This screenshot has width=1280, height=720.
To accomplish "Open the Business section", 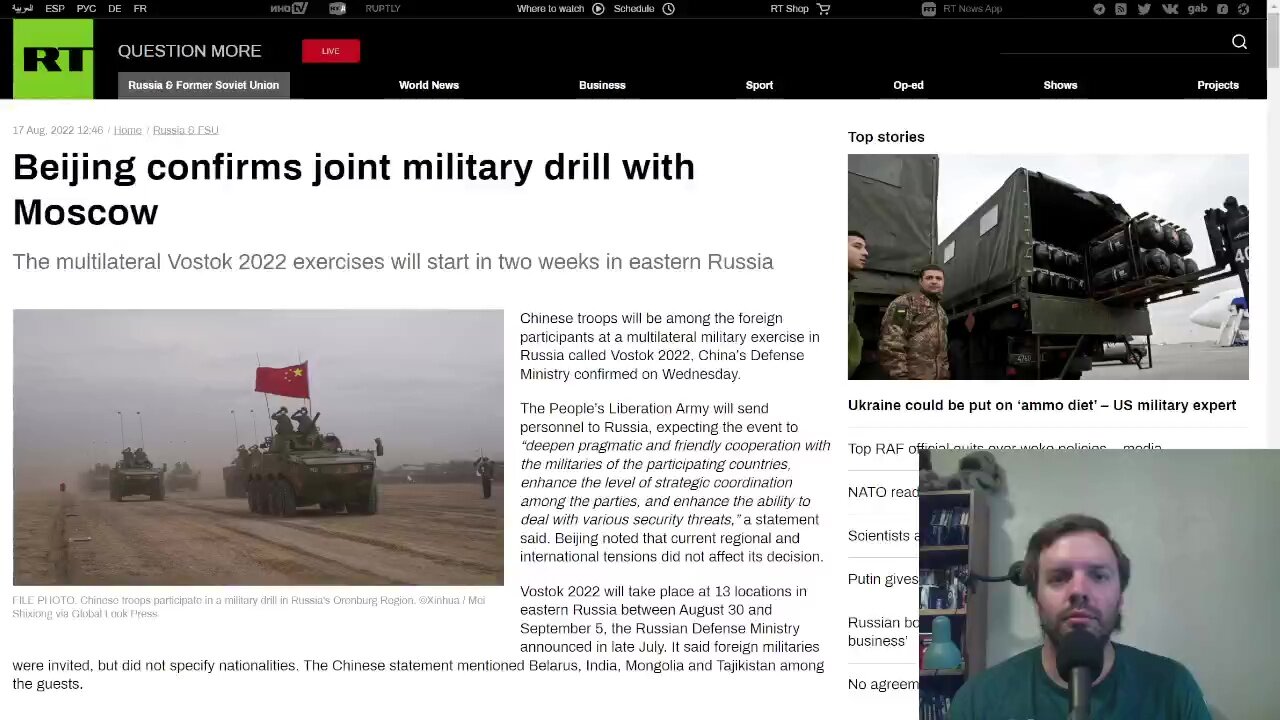I will (602, 85).
